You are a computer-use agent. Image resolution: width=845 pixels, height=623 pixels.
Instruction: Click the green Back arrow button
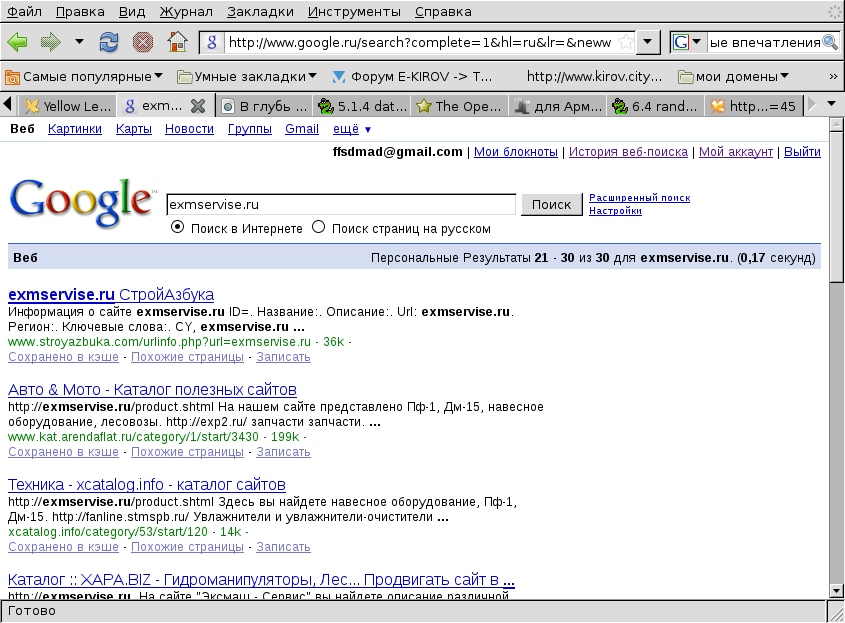pos(18,42)
